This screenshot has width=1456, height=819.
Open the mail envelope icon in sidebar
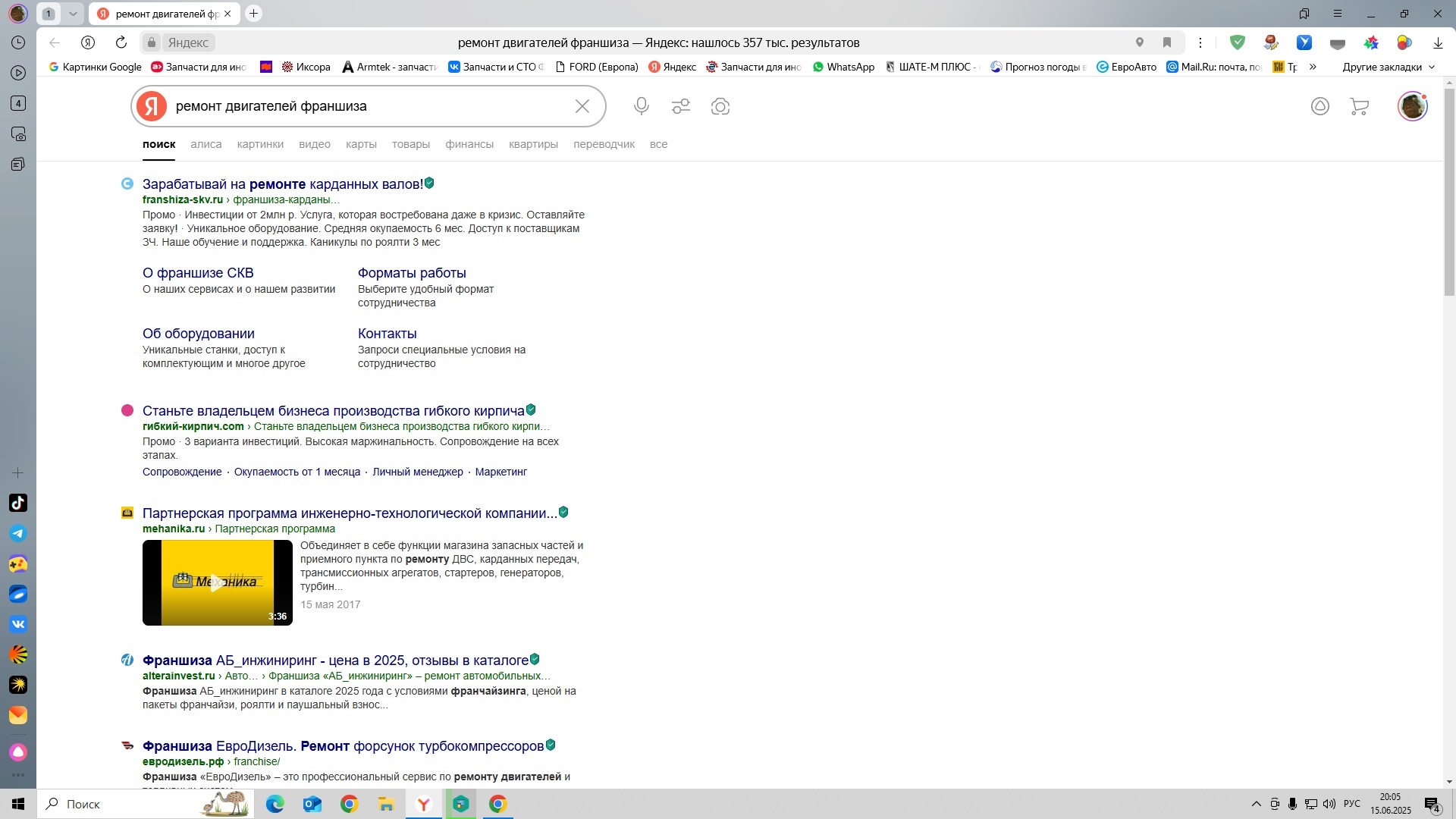pyautogui.click(x=18, y=716)
